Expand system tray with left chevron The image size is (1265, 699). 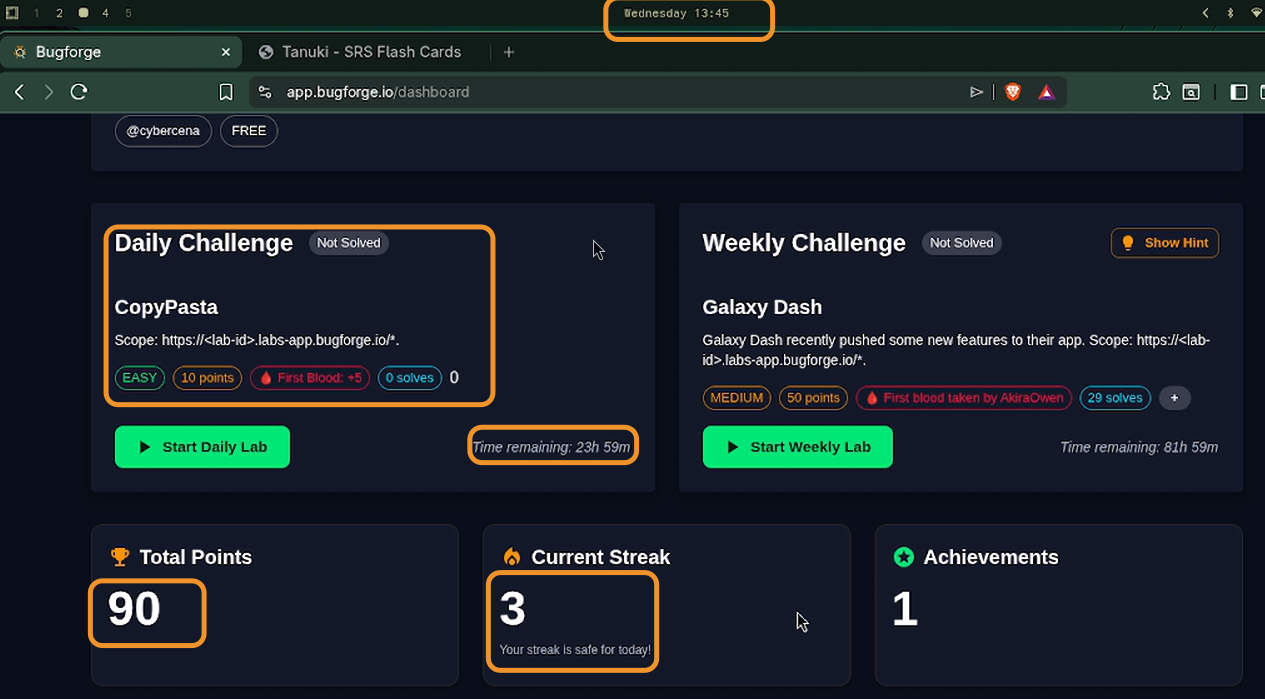1205,13
